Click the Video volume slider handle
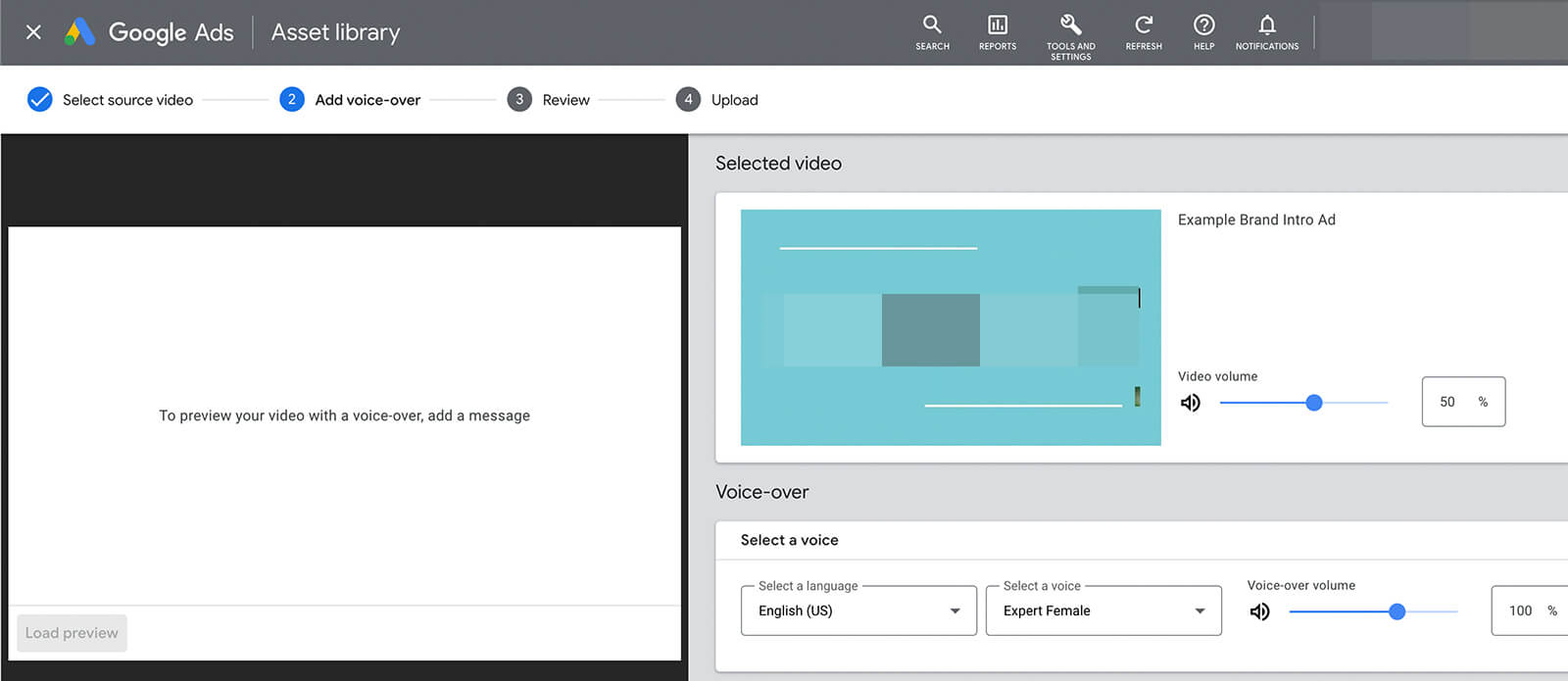This screenshot has height=681, width=1568. pyautogui.click(x=1314, y=403)
